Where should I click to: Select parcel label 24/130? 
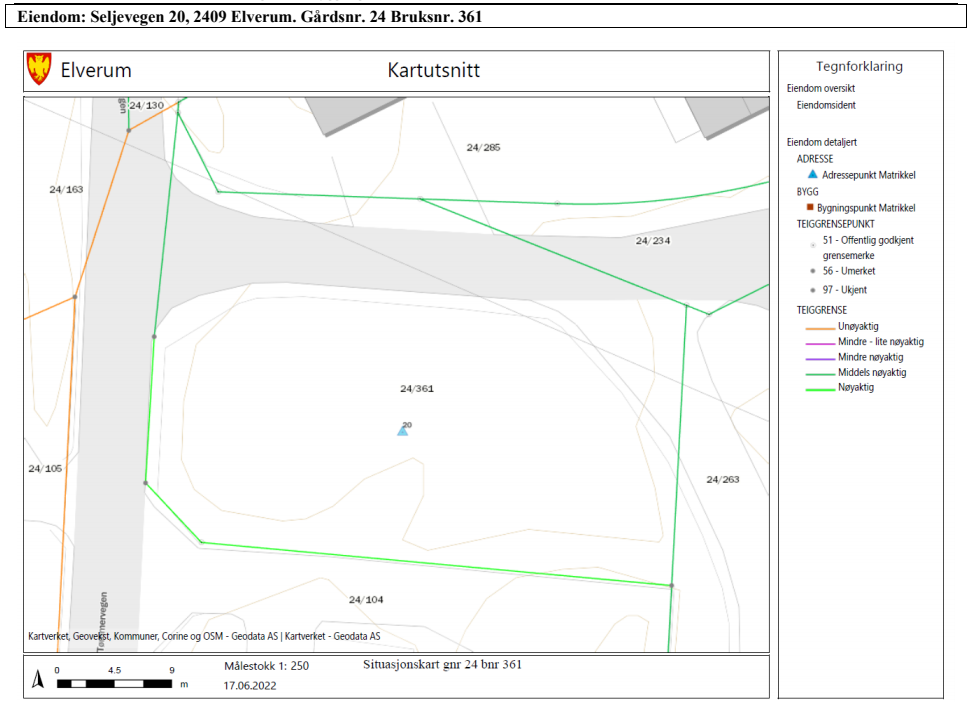point(147,105)
